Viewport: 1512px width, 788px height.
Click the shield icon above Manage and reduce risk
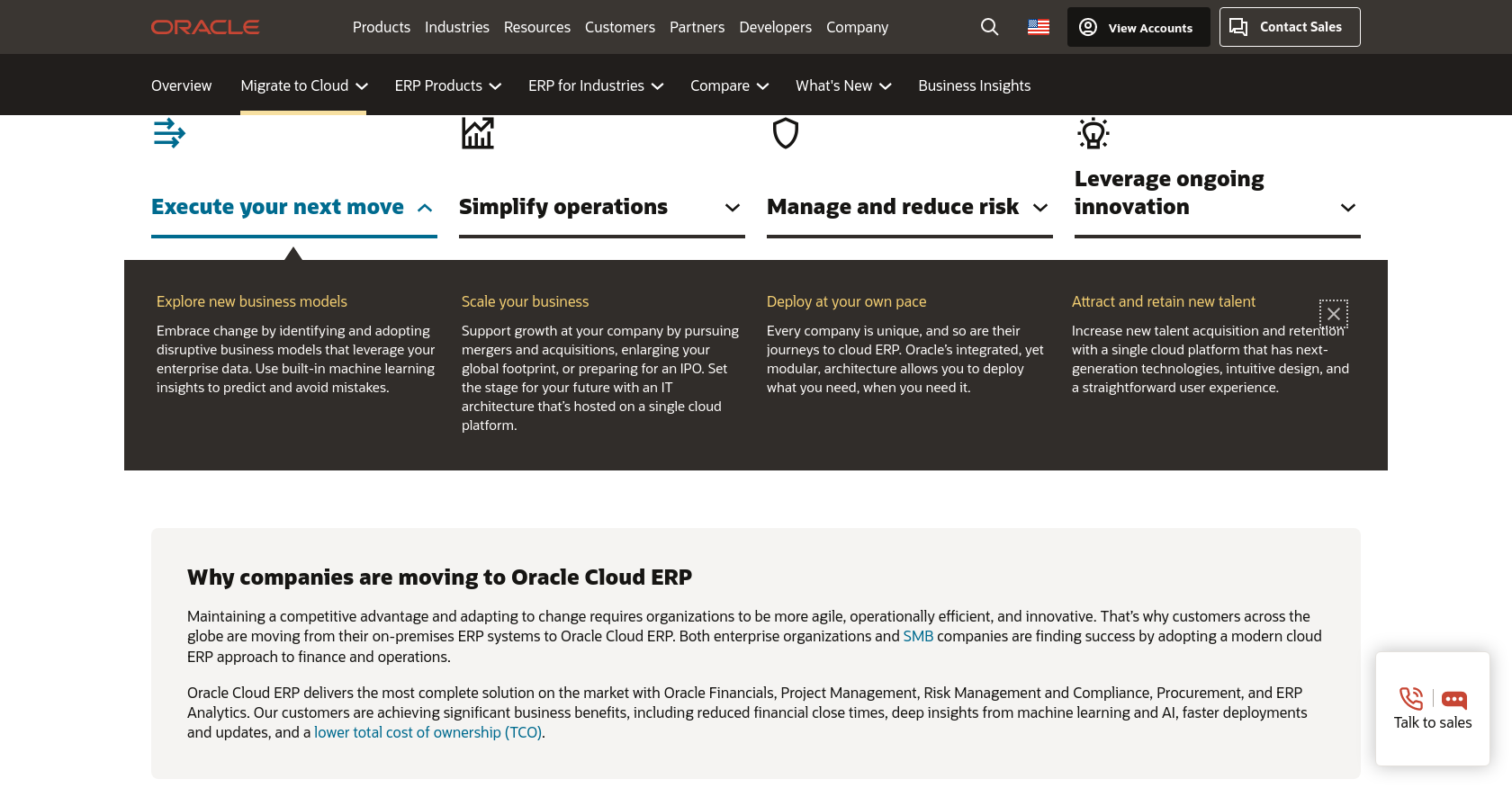click(786, 133)
